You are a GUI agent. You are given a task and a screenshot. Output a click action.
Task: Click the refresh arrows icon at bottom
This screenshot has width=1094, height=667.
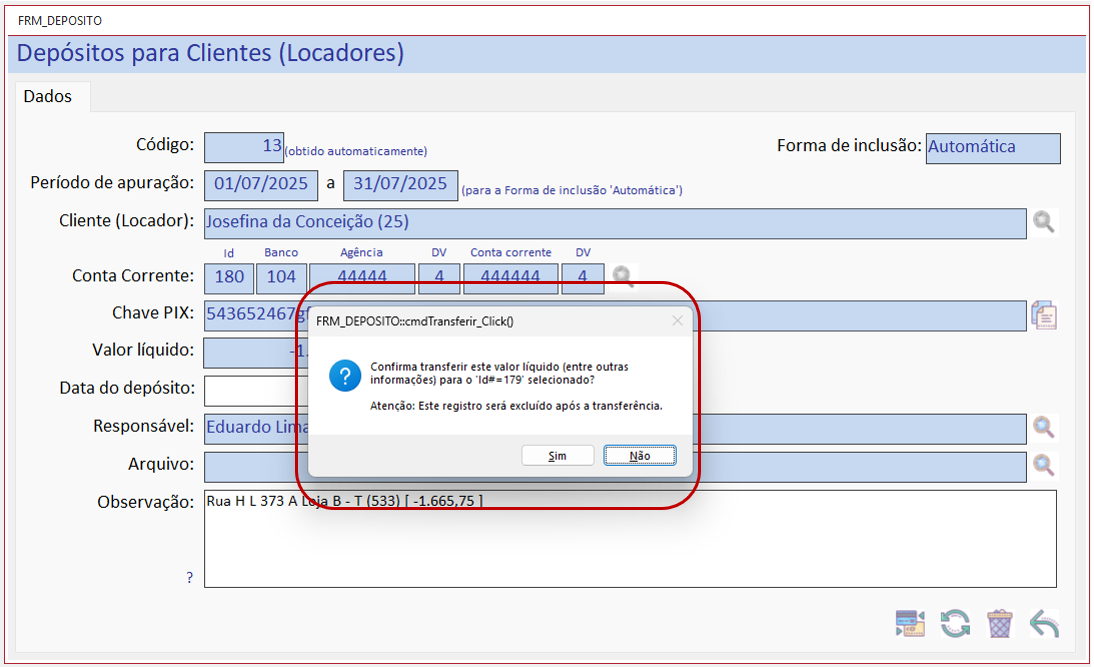[x=955, y=623]
